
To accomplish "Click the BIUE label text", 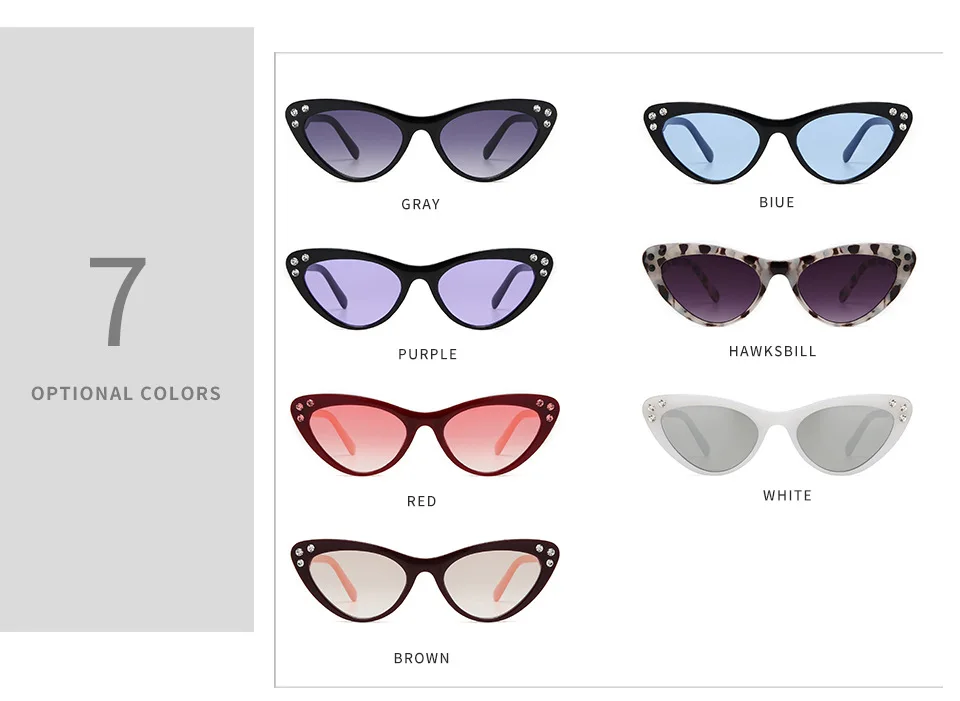I will [x=776, y=203].
